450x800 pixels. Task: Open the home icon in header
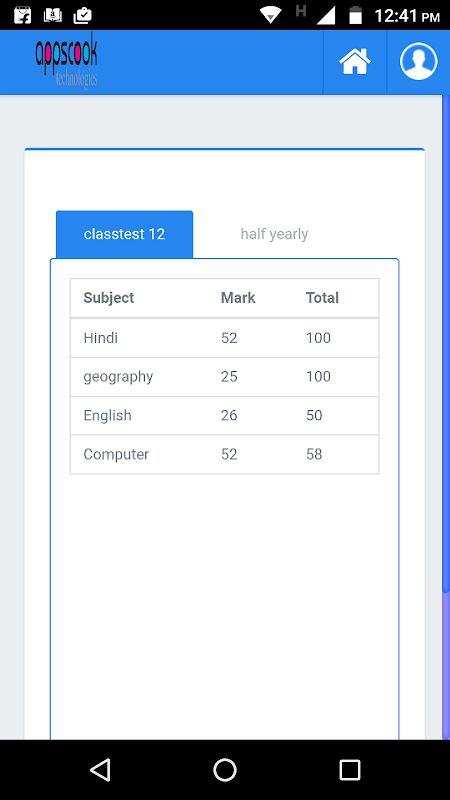point(355,62)
